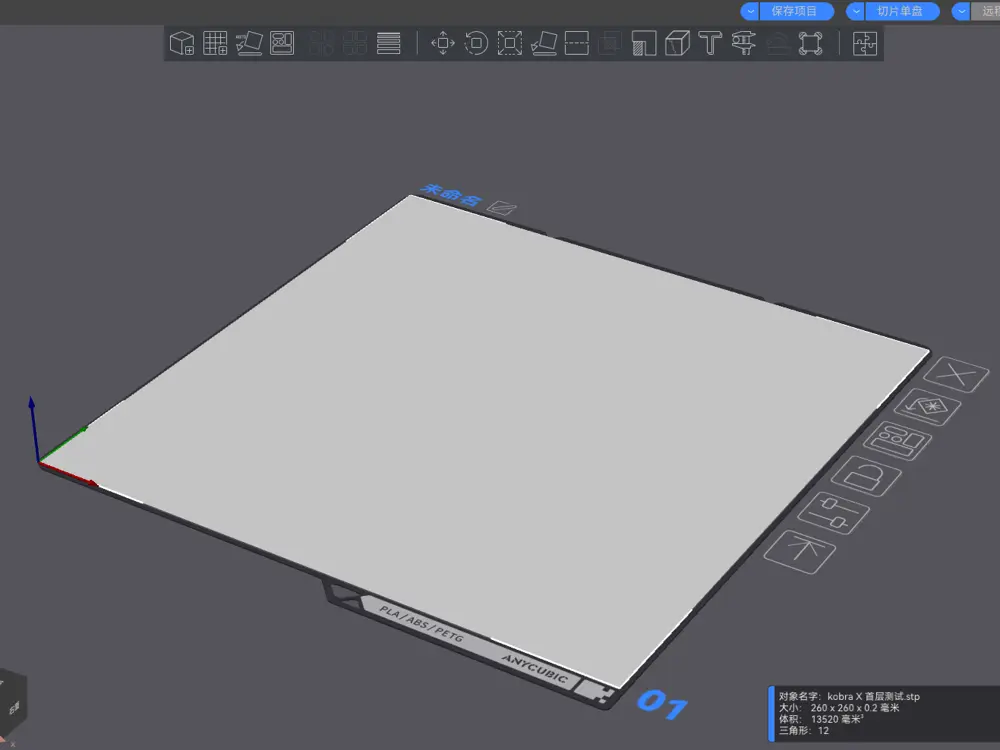1000x750 pixels.
Task: Select the Rotate tool
Action: click(476, 43)
